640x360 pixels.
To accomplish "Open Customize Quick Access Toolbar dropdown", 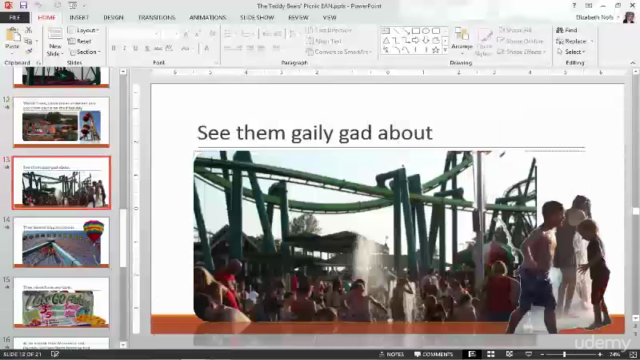I will (84, 6).
